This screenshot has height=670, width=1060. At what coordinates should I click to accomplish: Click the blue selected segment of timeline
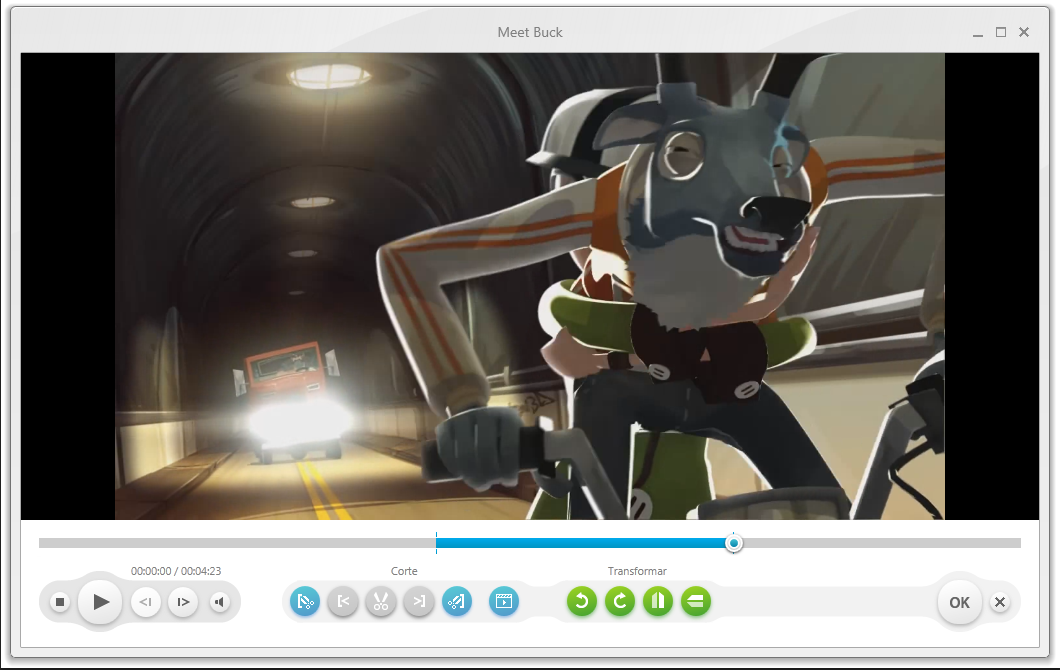(x=585, y=543)
